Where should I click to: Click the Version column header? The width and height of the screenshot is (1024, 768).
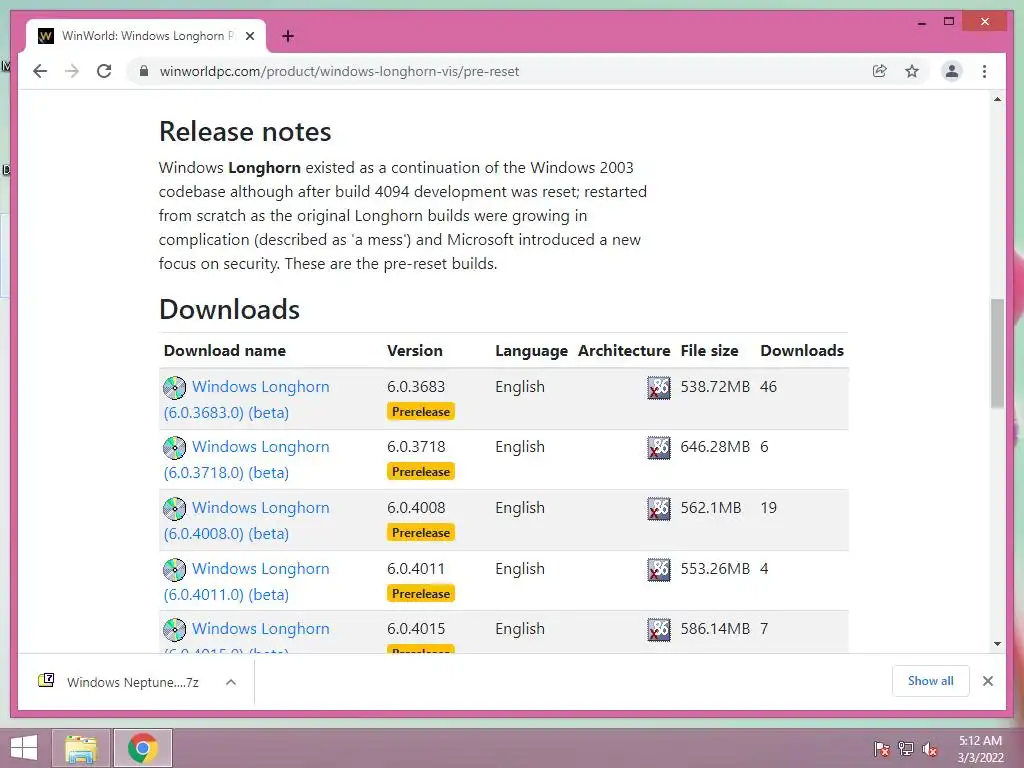(415, 351)
